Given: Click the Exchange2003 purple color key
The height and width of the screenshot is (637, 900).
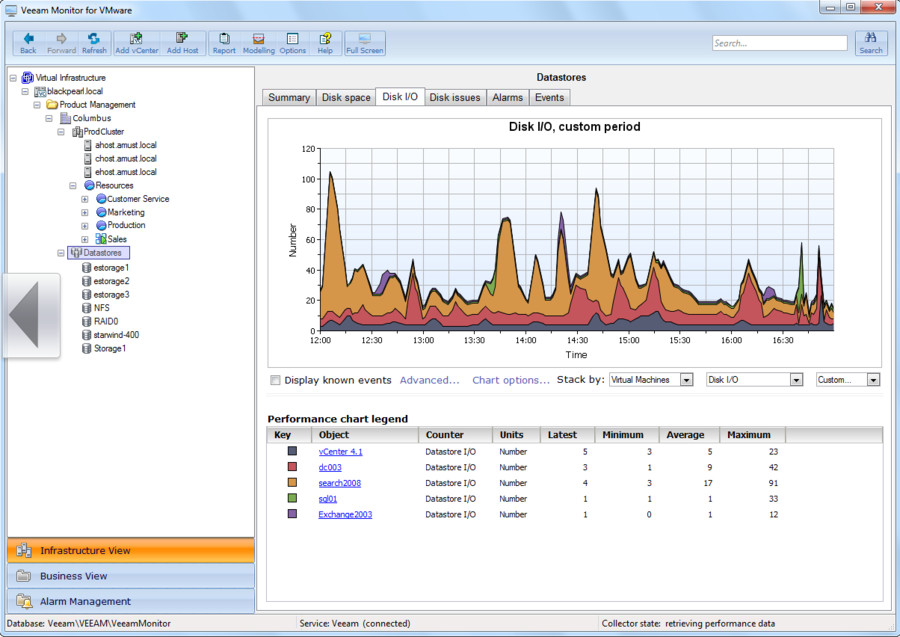Looking at the screenshot, I should 292,514.
